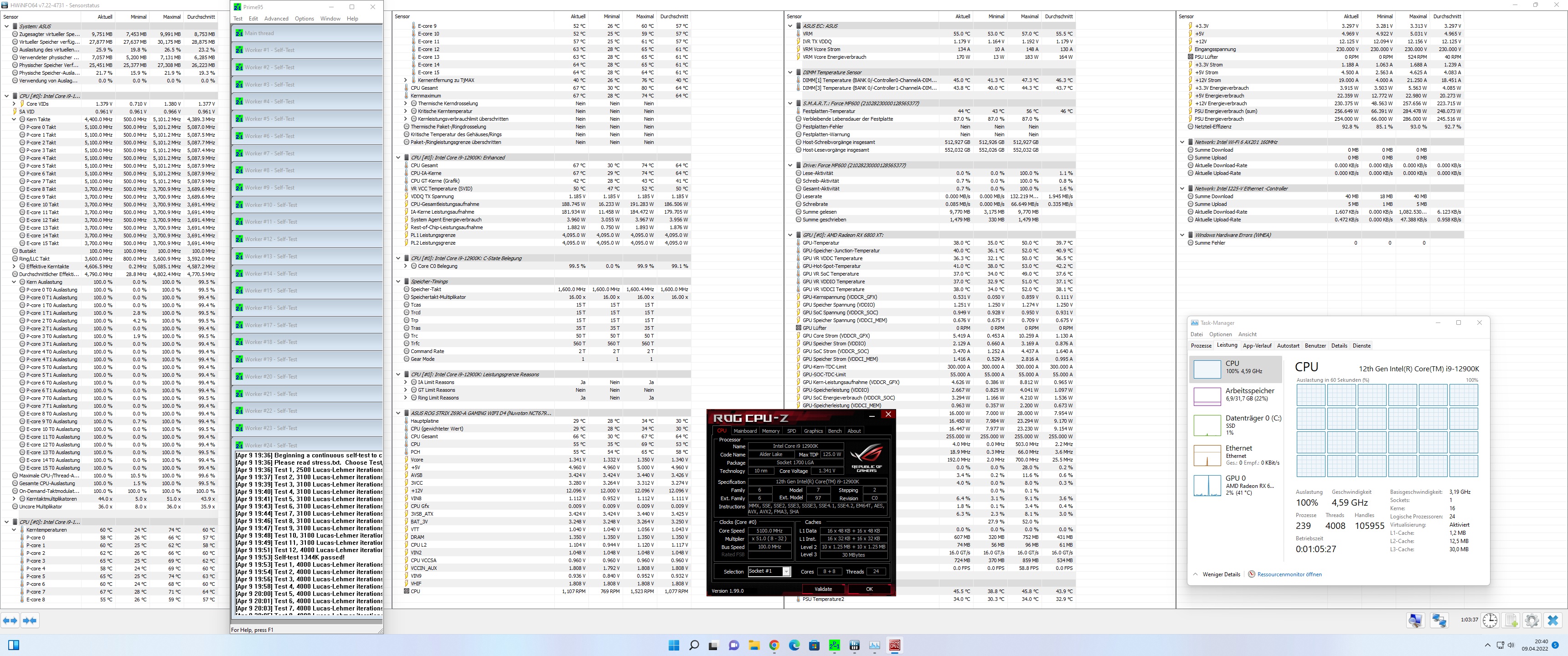Switch to Mainboard tab in CPU-Z

(745, 431)
